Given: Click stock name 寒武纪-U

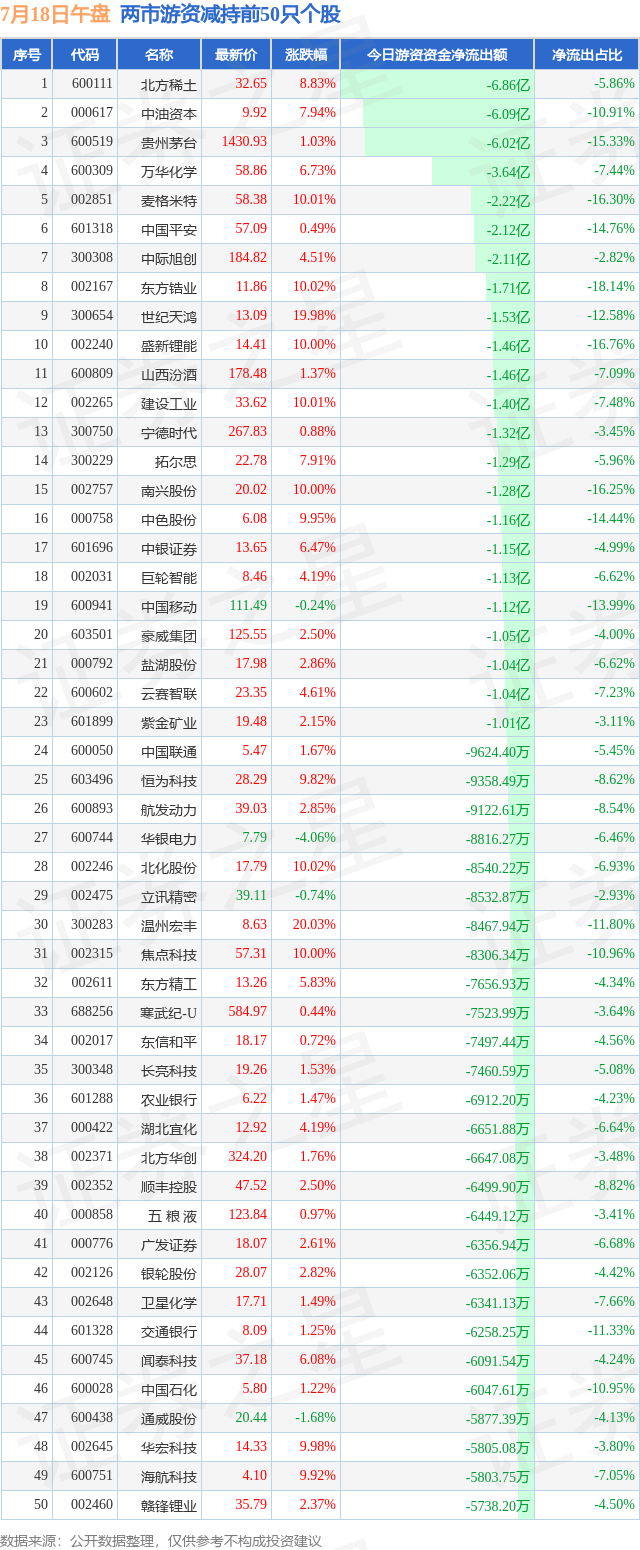Looking at the screenshot, I should 169,1012.
